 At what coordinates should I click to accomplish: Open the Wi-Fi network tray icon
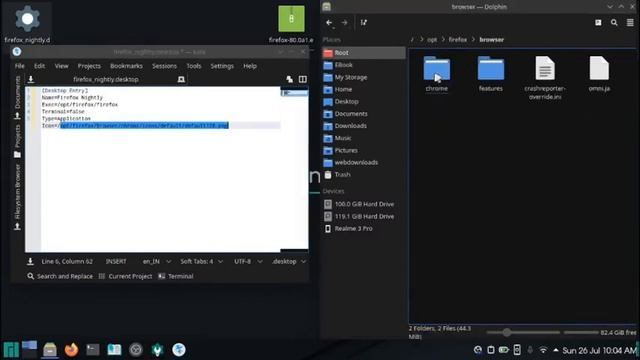pyautogui.click(x=543, y=350)
